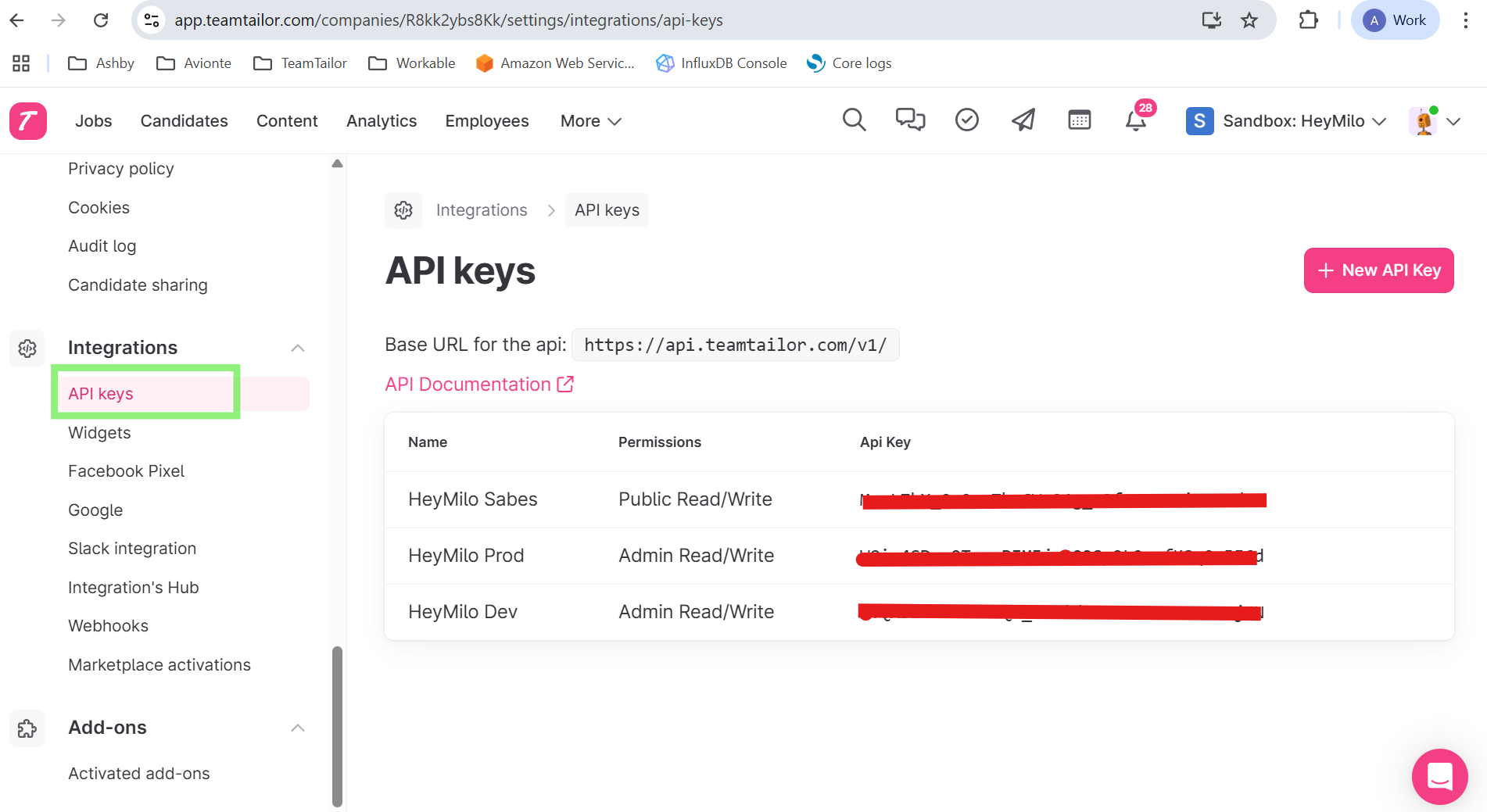Open Webhooks in the sidebar
1487x812 pixels.
tap(108, 626)
